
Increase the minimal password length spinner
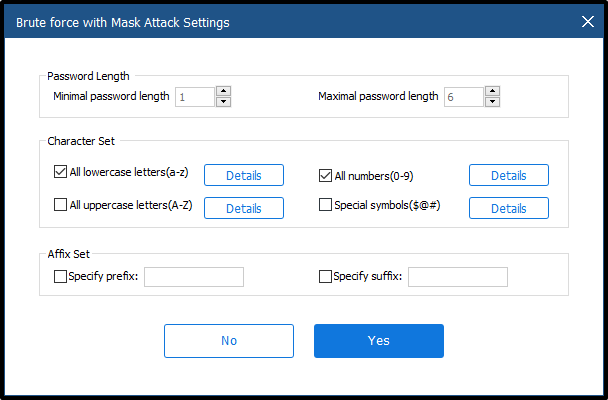point(223,92)
